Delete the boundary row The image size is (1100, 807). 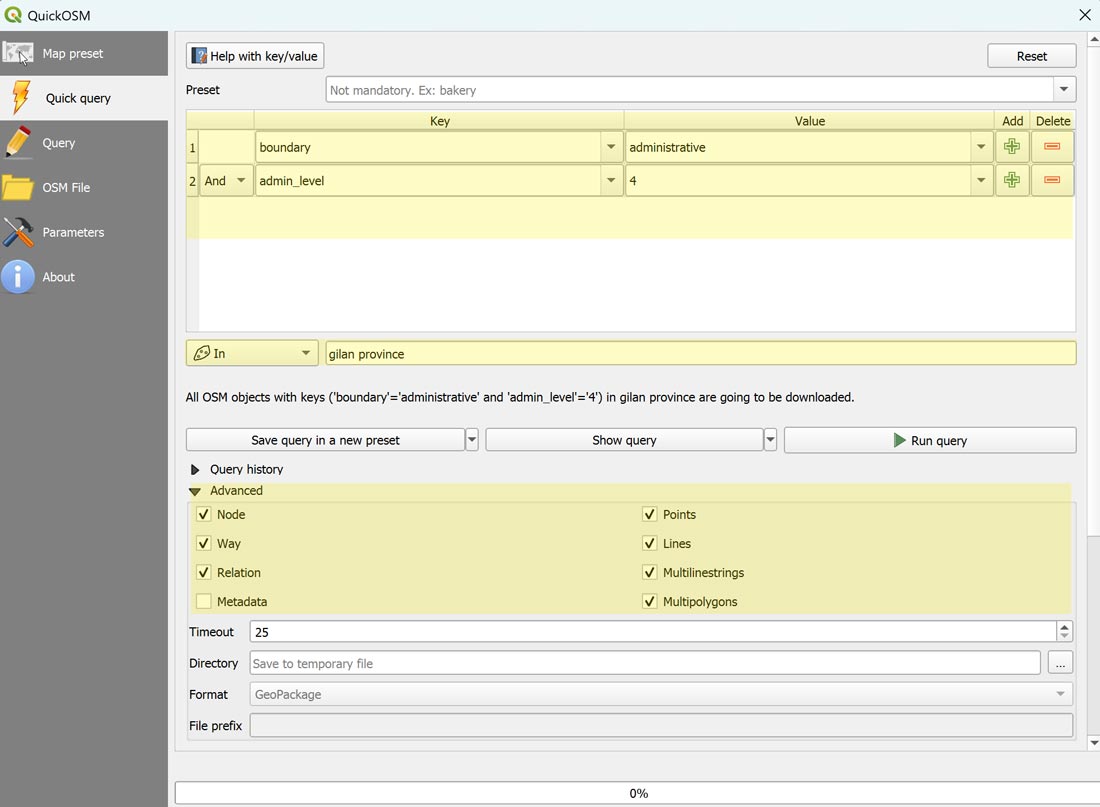[x=1052, y=147]
